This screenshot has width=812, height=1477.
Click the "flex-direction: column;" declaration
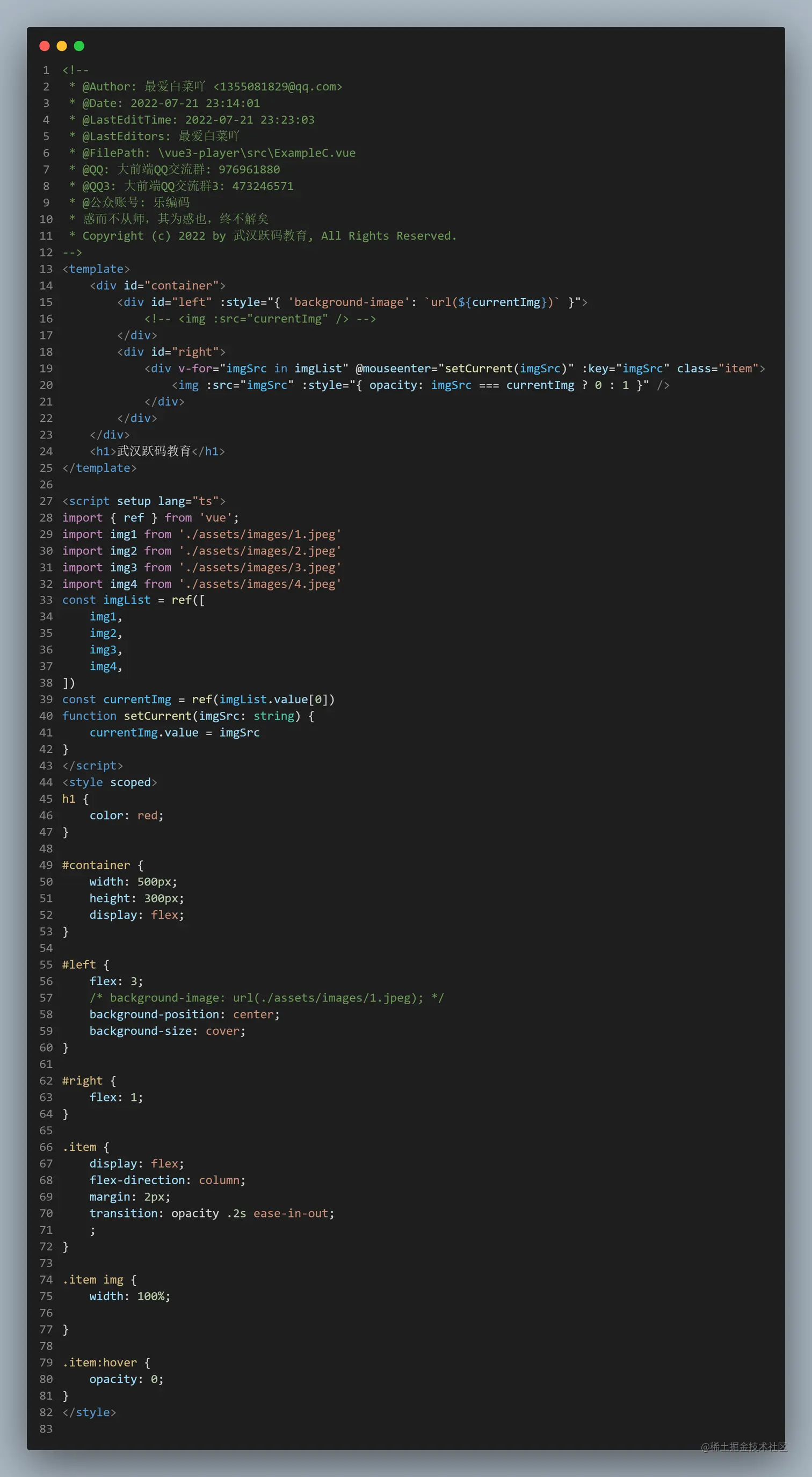tap(168, 1180)
